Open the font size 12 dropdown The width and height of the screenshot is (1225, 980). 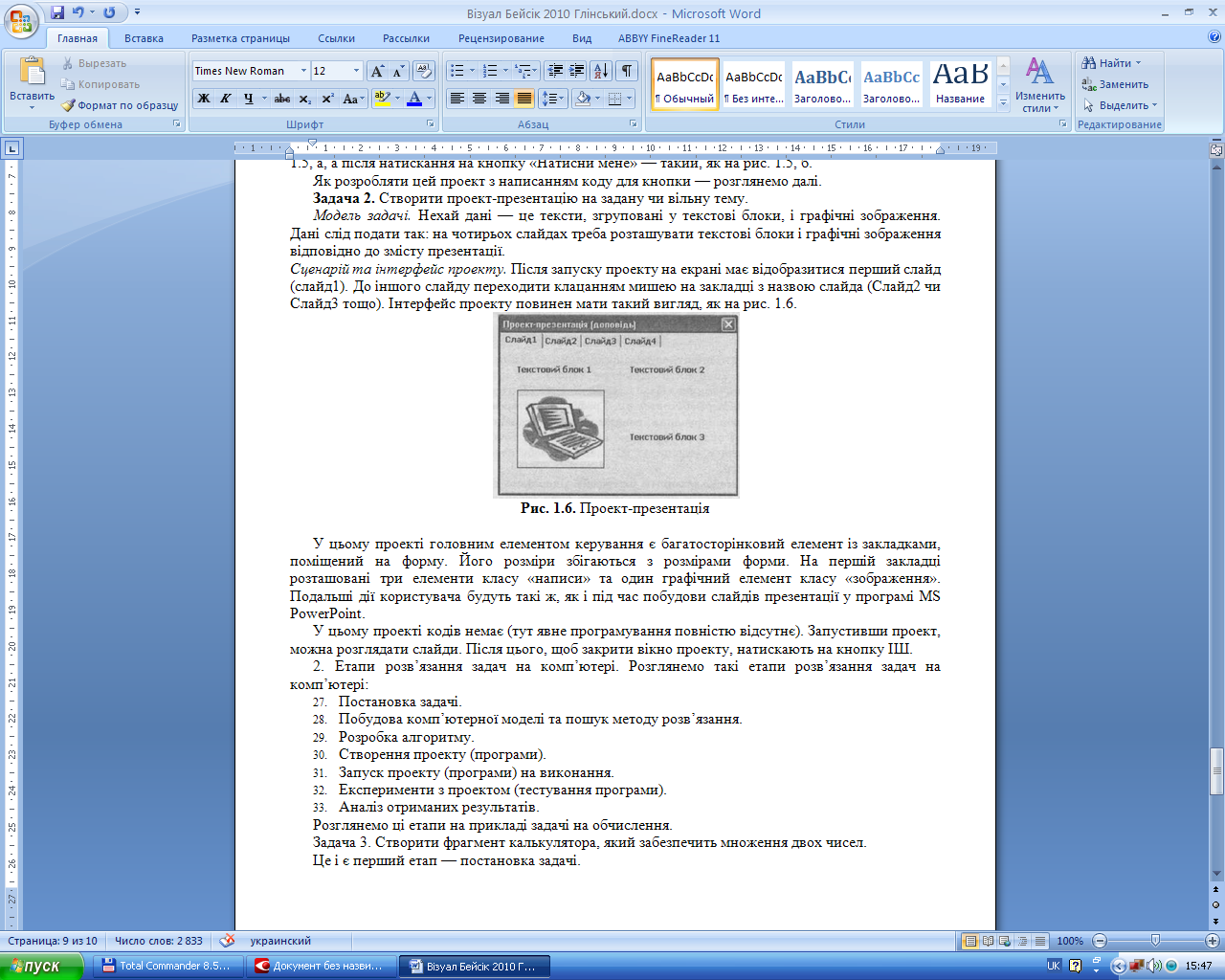coord(356,71)
